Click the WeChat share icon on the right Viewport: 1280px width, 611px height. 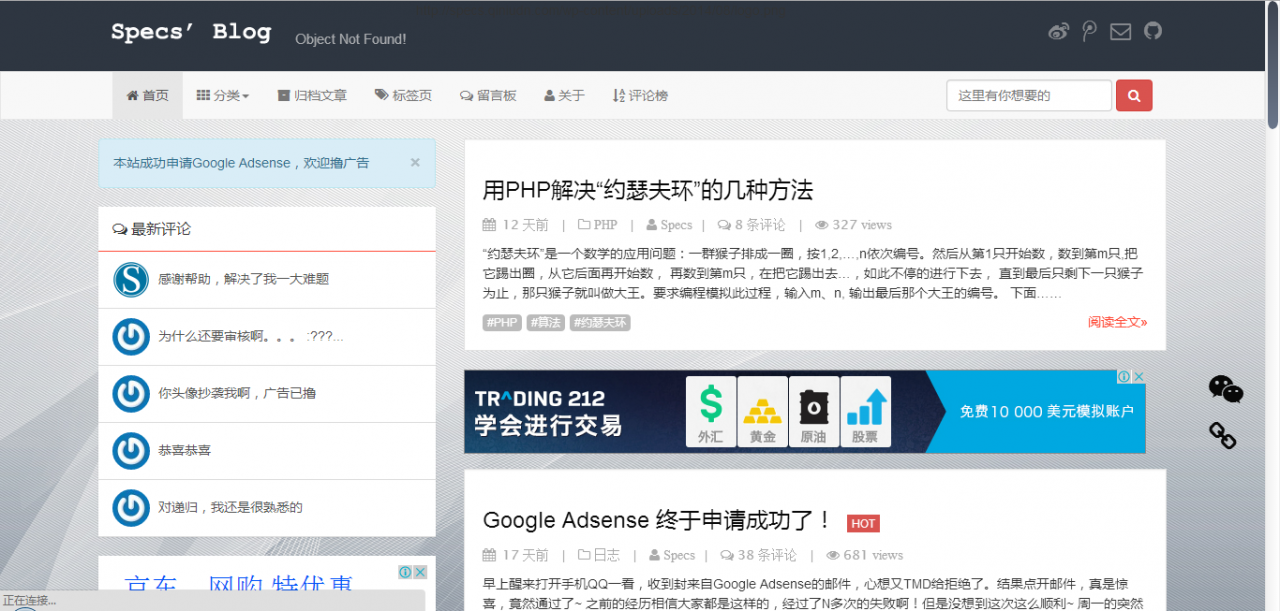(x=1225, y=390)
